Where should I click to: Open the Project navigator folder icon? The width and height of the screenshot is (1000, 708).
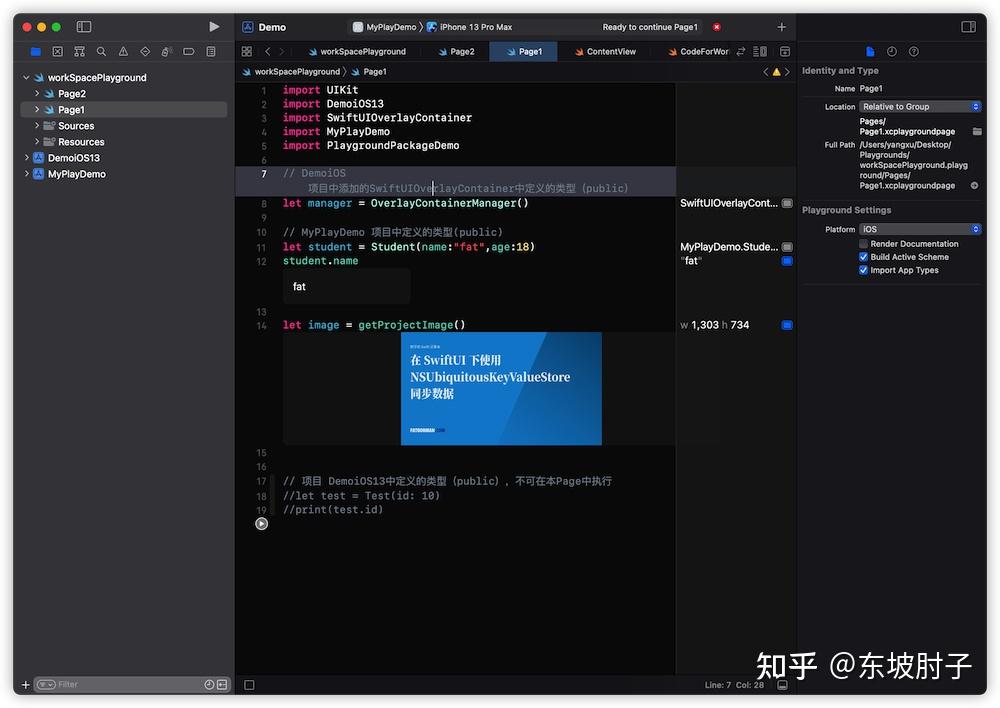[x=36, y=52]
